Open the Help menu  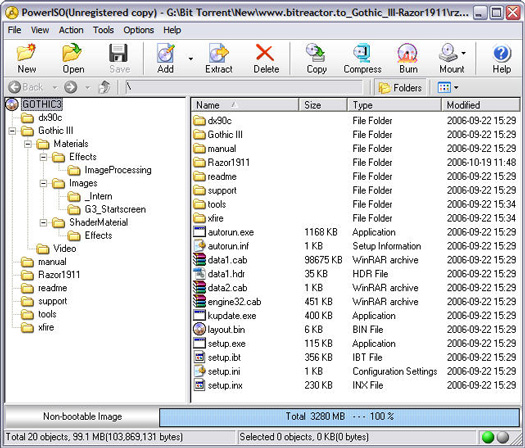pos(172,30)
